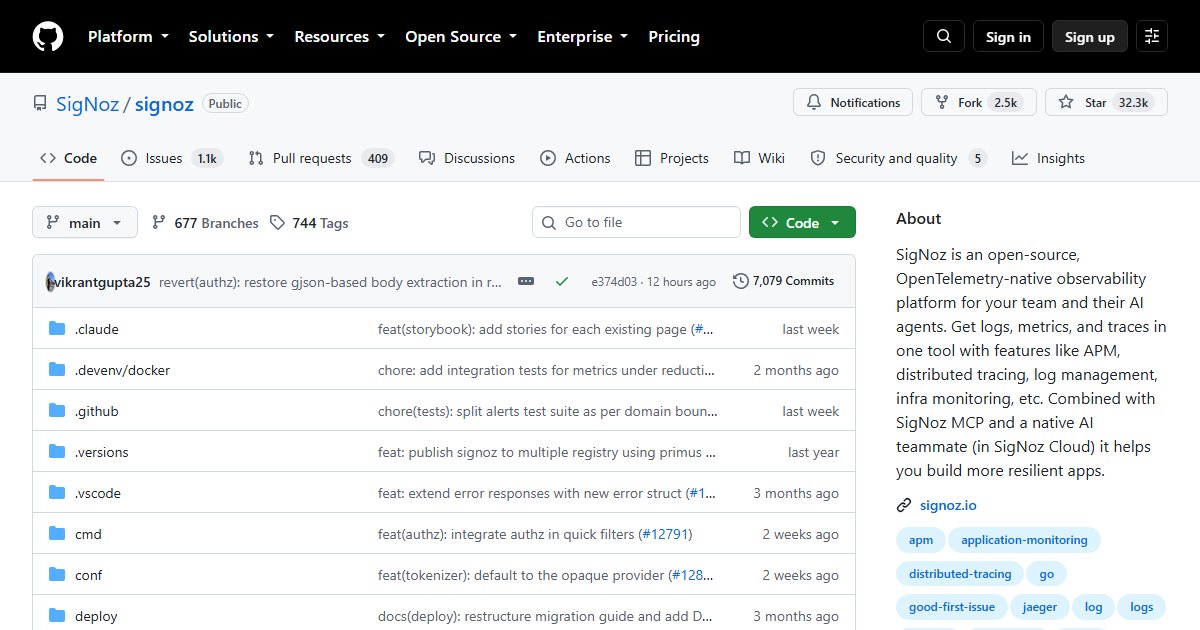
Task: View the Security and quality tab
Action: click(x=898, y=158)
